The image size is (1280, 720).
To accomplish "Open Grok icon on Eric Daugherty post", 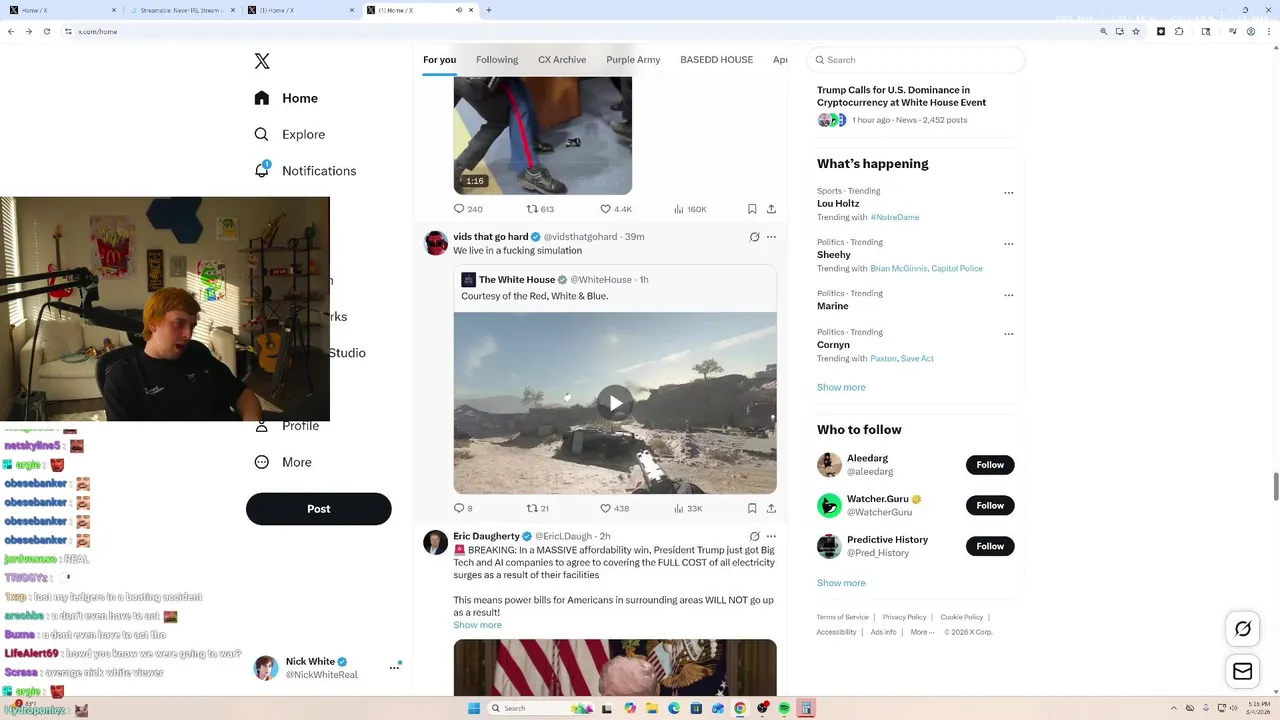I will point(754,536).
